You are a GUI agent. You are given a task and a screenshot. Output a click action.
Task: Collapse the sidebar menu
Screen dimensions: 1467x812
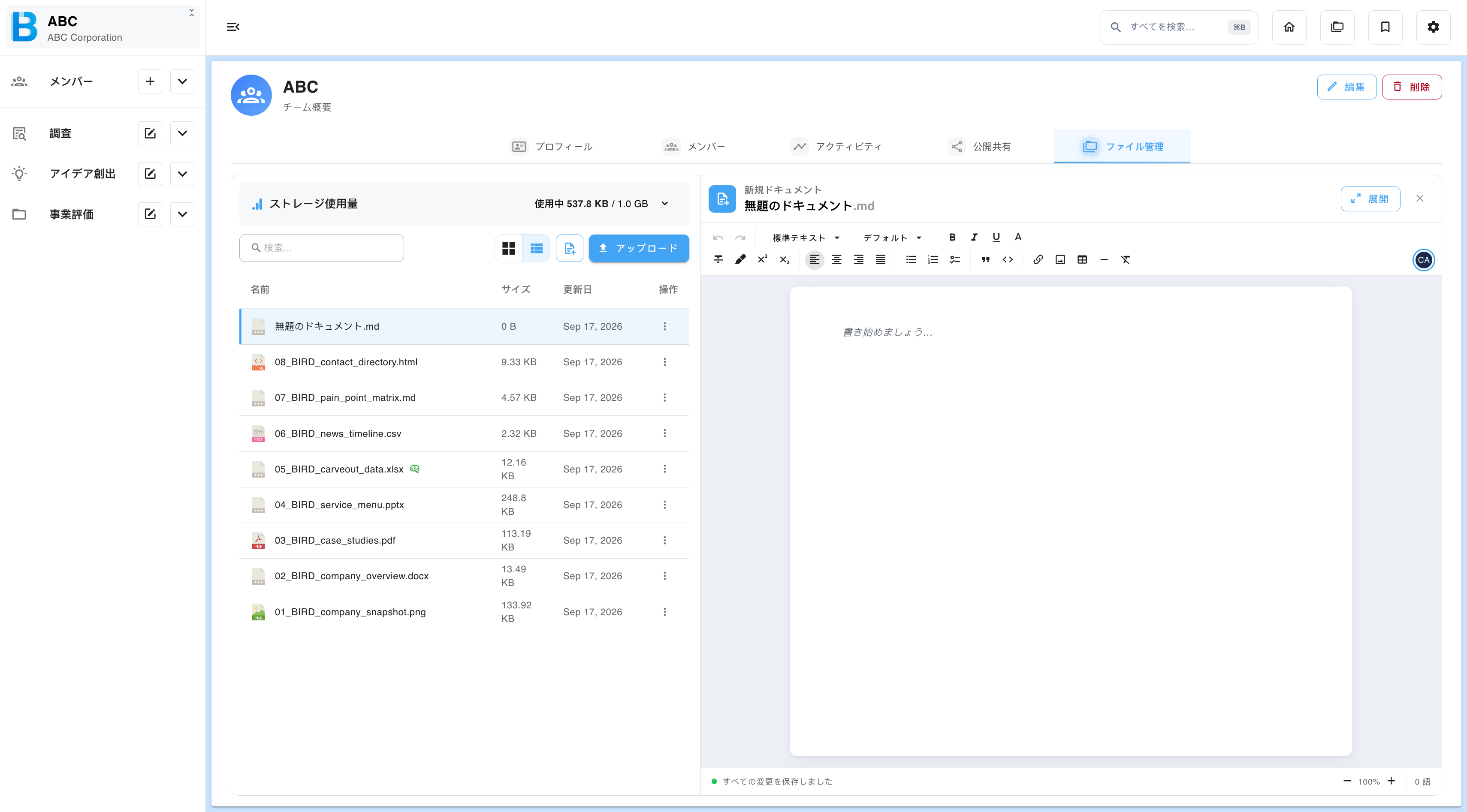click(233, 27)
